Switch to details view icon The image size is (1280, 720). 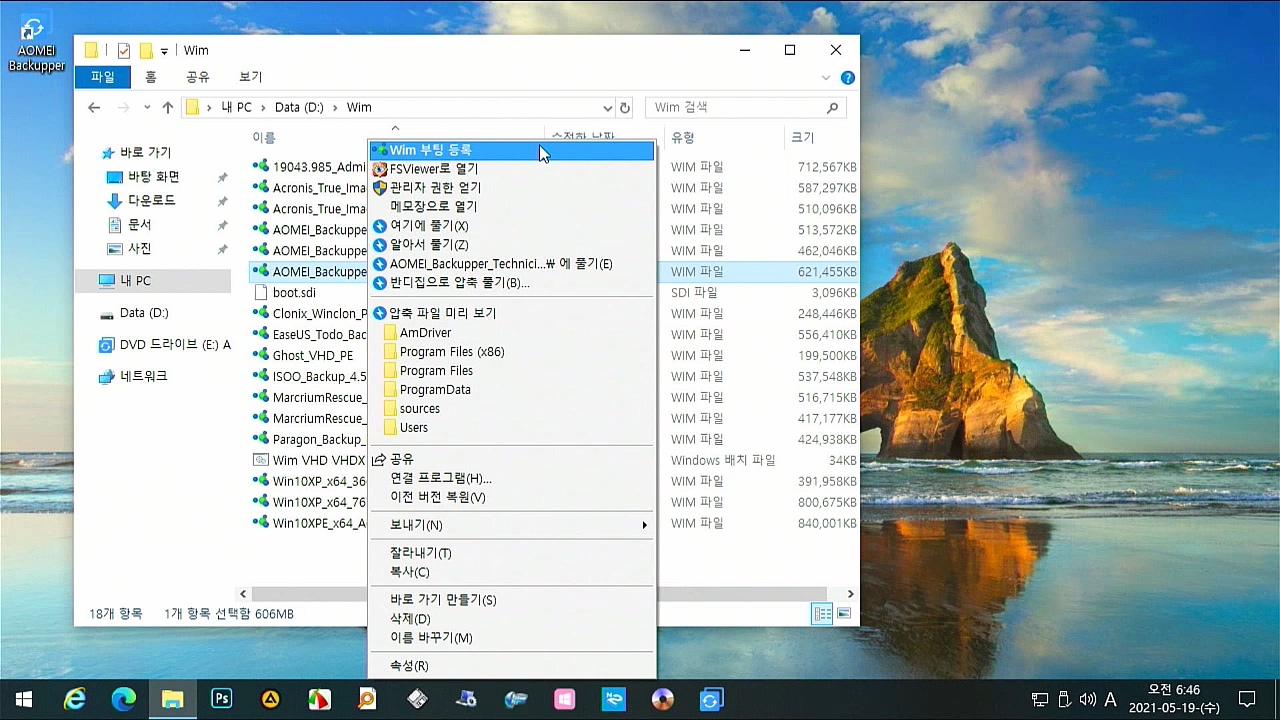click(x=822, y=614)
